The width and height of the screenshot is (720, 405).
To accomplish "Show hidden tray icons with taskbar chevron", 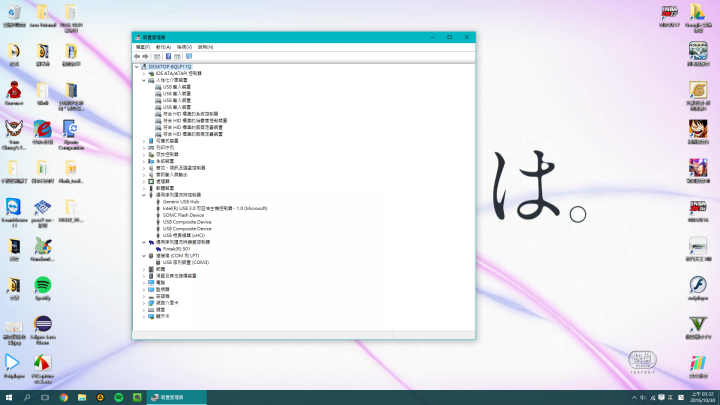I will (634, 398).
